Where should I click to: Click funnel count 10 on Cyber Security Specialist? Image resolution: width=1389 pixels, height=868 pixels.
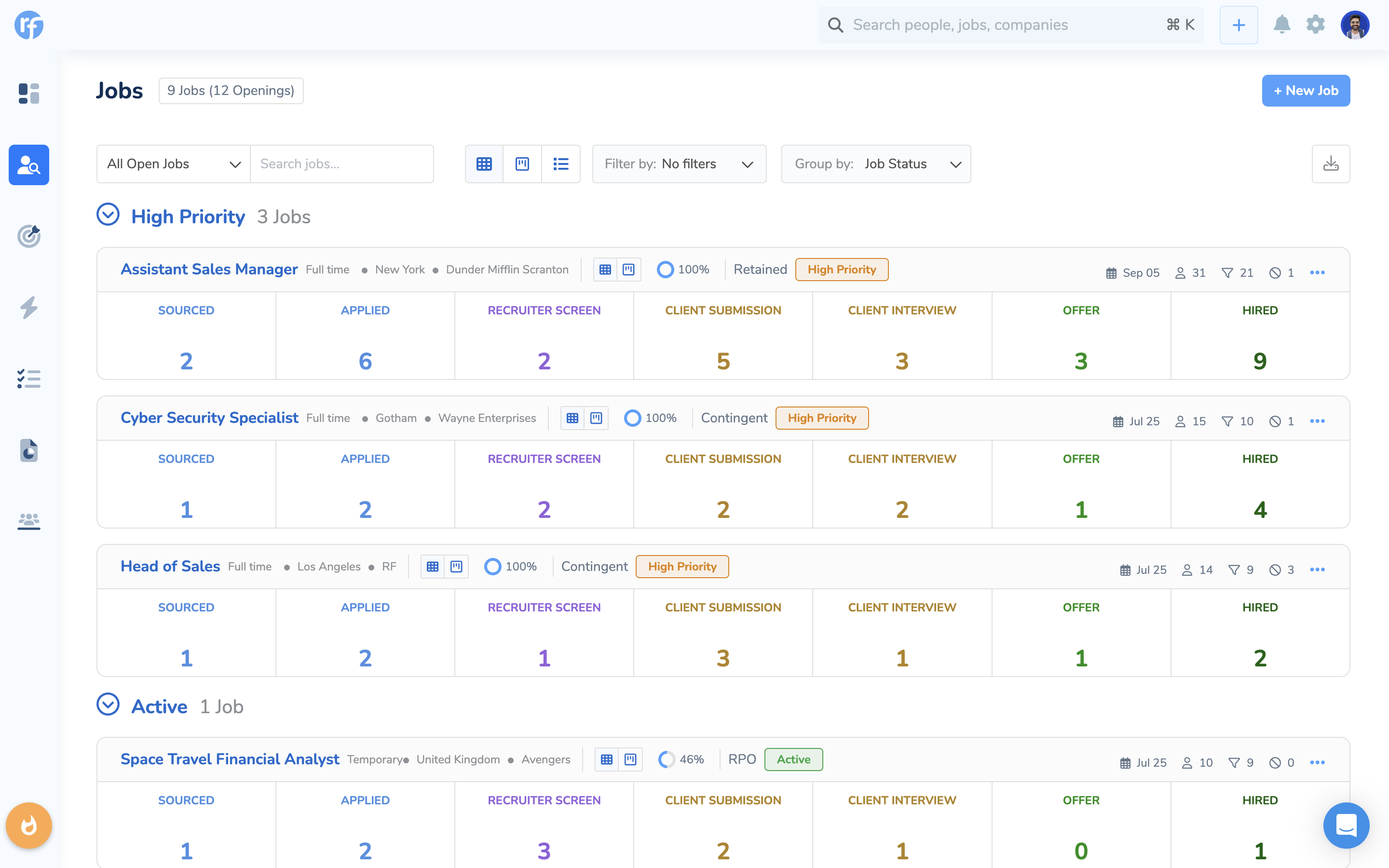click(x=1238, y=422)
